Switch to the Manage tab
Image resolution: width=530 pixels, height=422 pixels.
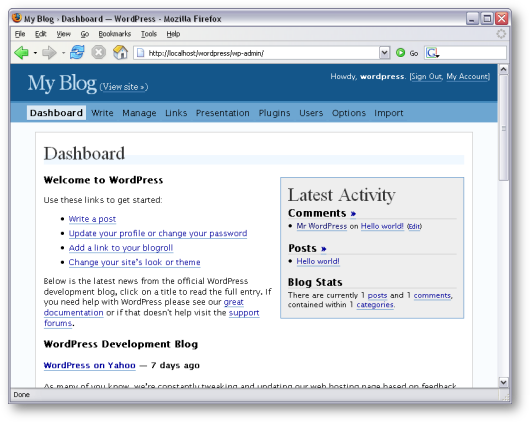(x=139, y=113)
